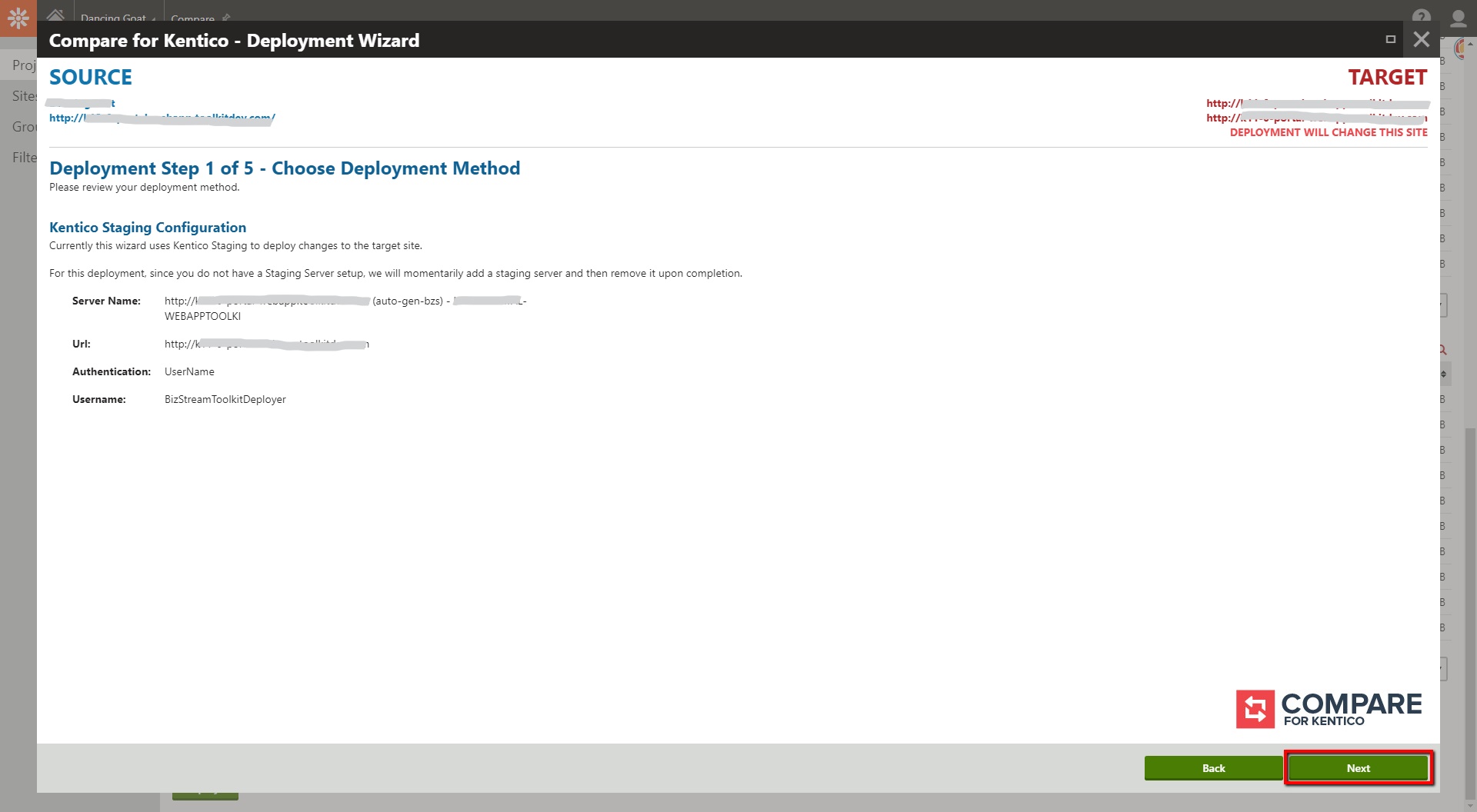Select the UserName authentication value

click(189, 371)
